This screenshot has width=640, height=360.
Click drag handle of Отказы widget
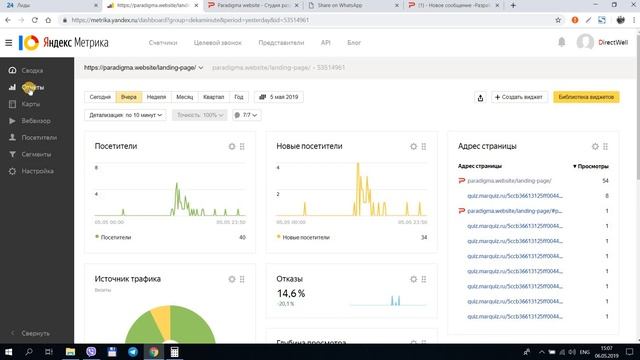424,279
